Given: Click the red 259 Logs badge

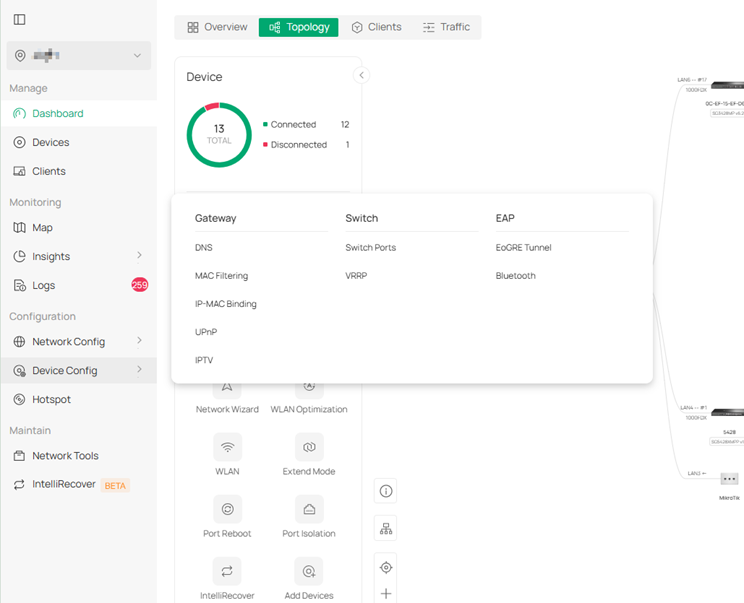Looking at the screenshot, I should click(140, 285).
